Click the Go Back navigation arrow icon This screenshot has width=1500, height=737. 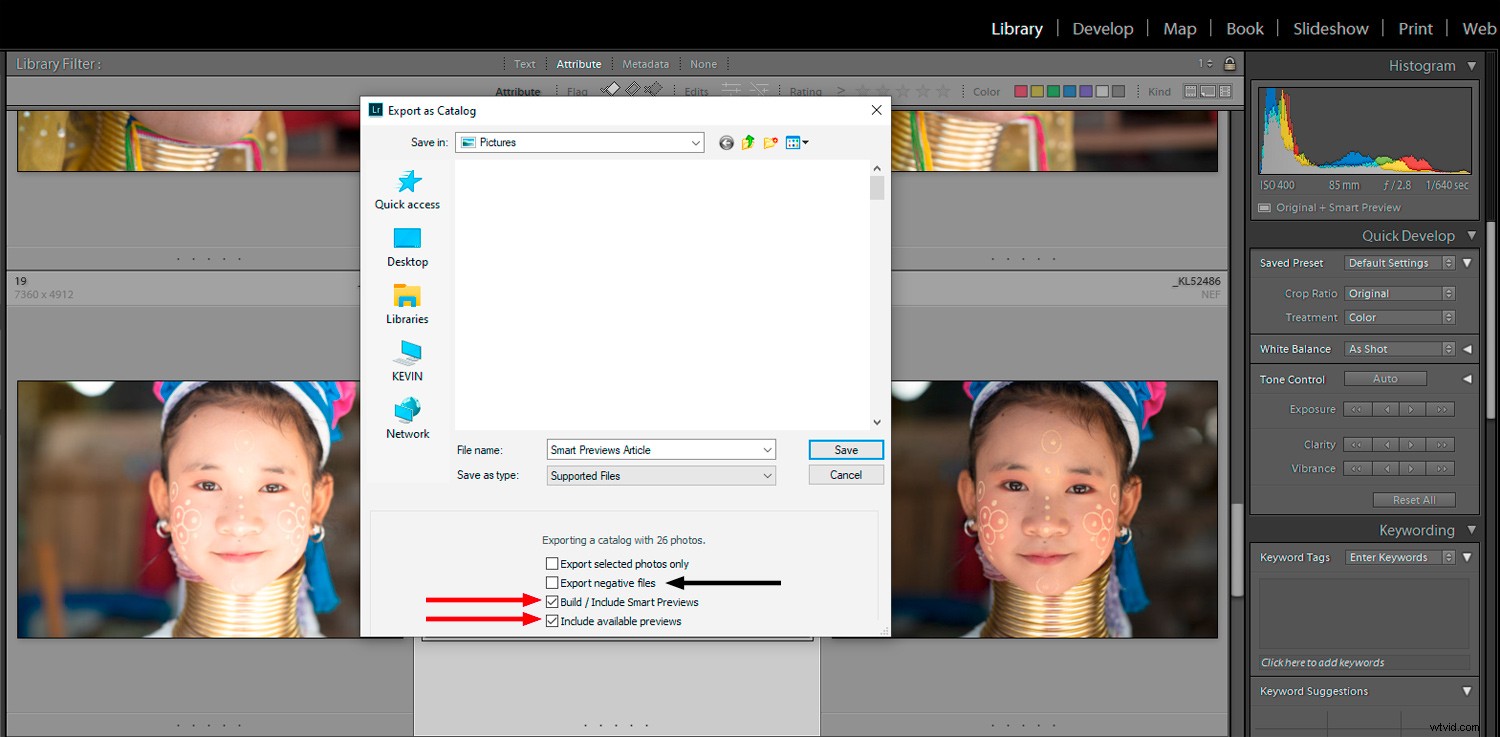726,142
